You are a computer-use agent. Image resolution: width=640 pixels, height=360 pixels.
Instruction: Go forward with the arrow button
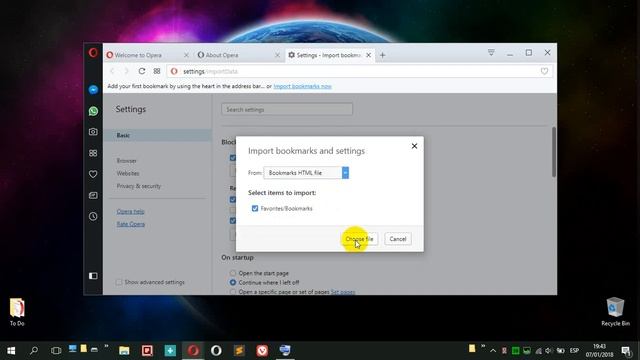[127, 71]
